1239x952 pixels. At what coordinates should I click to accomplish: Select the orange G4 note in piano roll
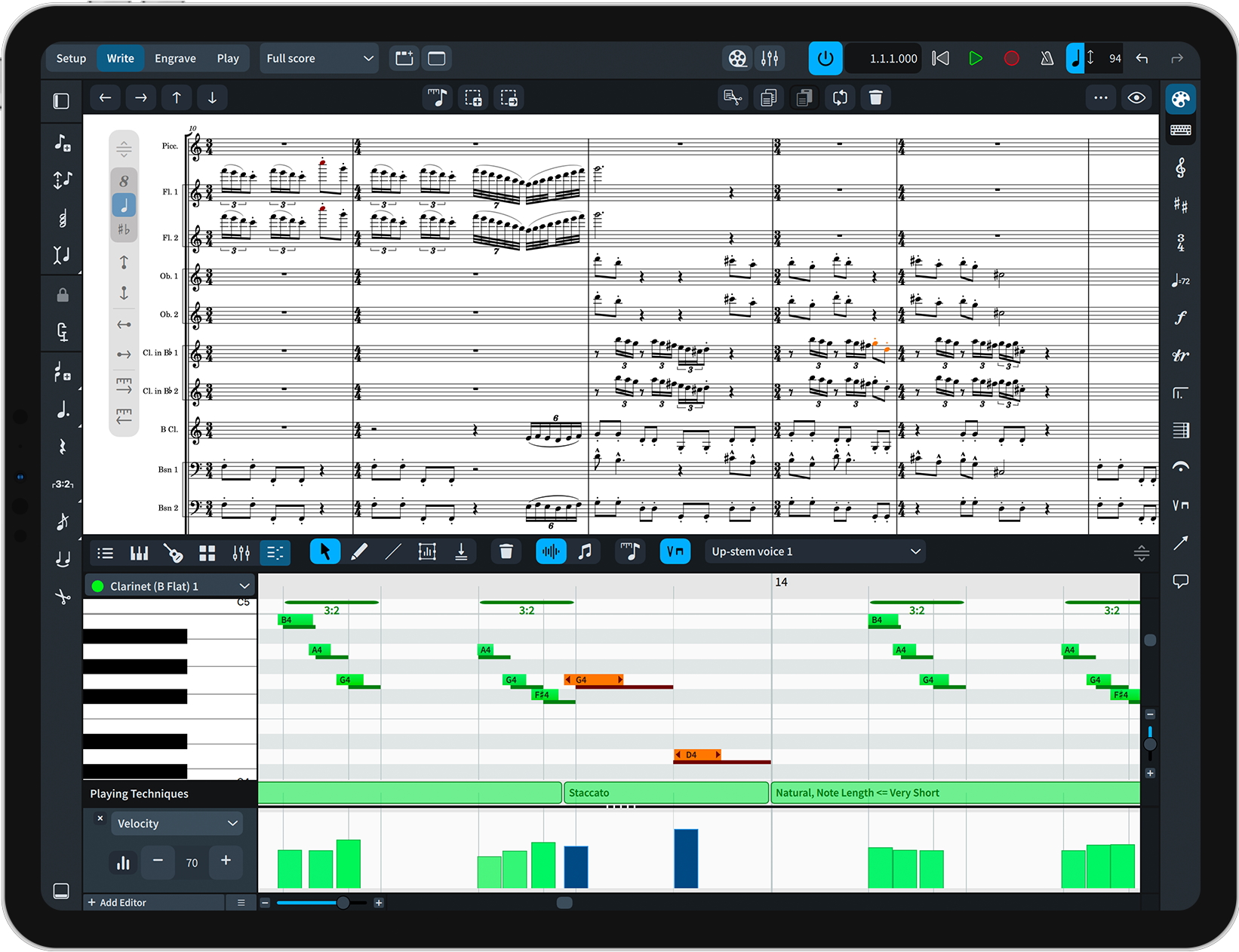pos(594,680)
